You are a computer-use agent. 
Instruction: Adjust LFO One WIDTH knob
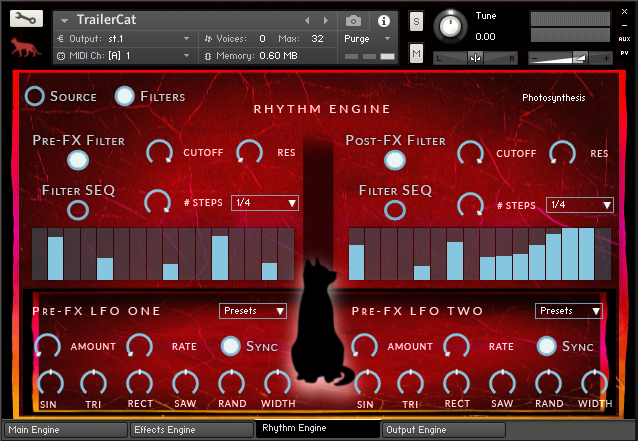pos(277,383)
